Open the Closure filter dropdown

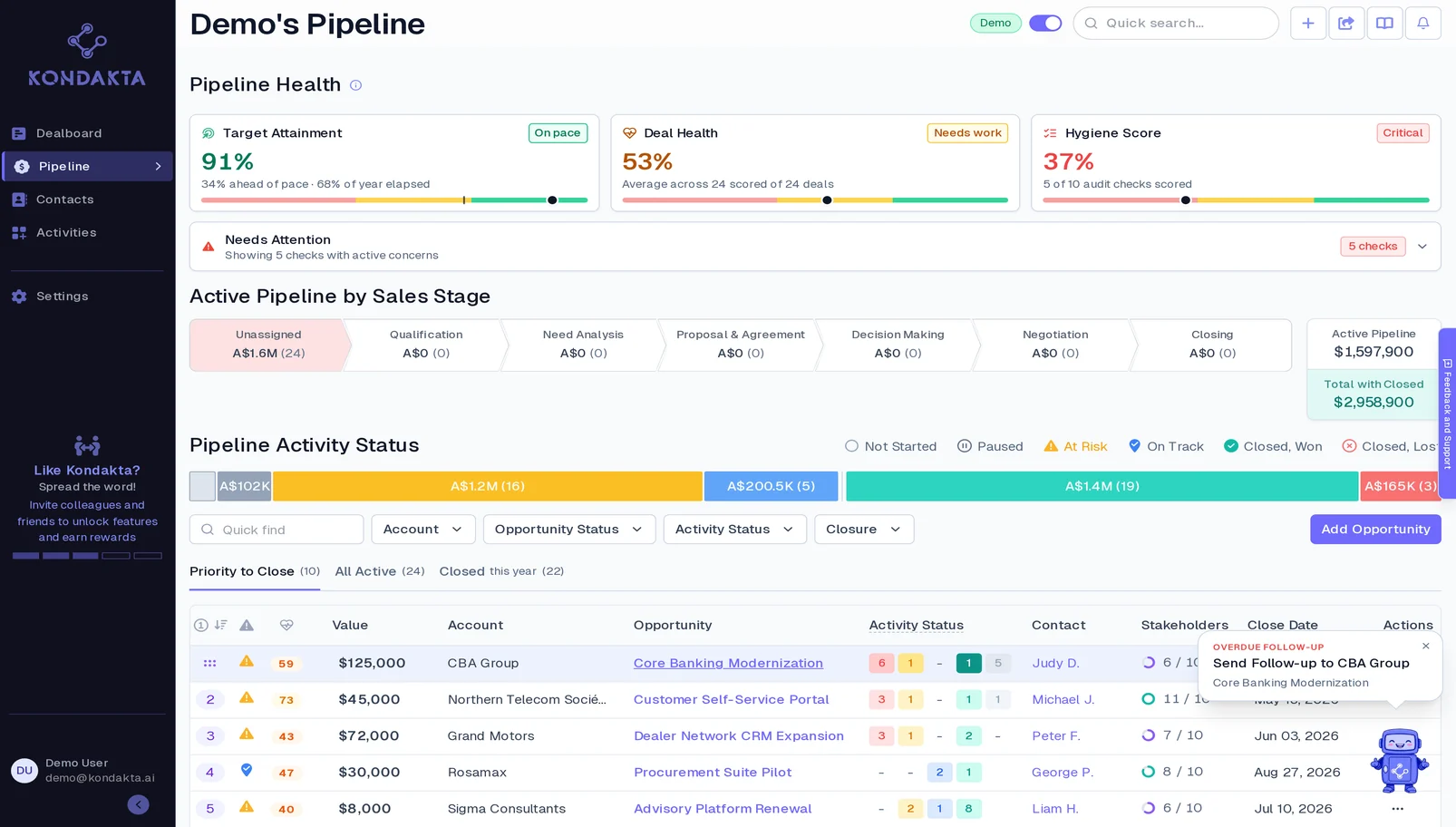(x=864, y=530)
